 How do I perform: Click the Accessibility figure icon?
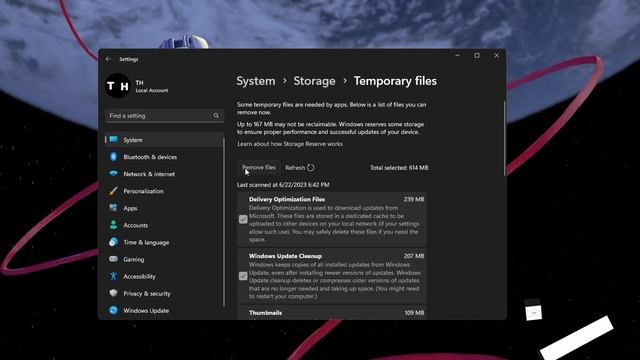[113, 276]
